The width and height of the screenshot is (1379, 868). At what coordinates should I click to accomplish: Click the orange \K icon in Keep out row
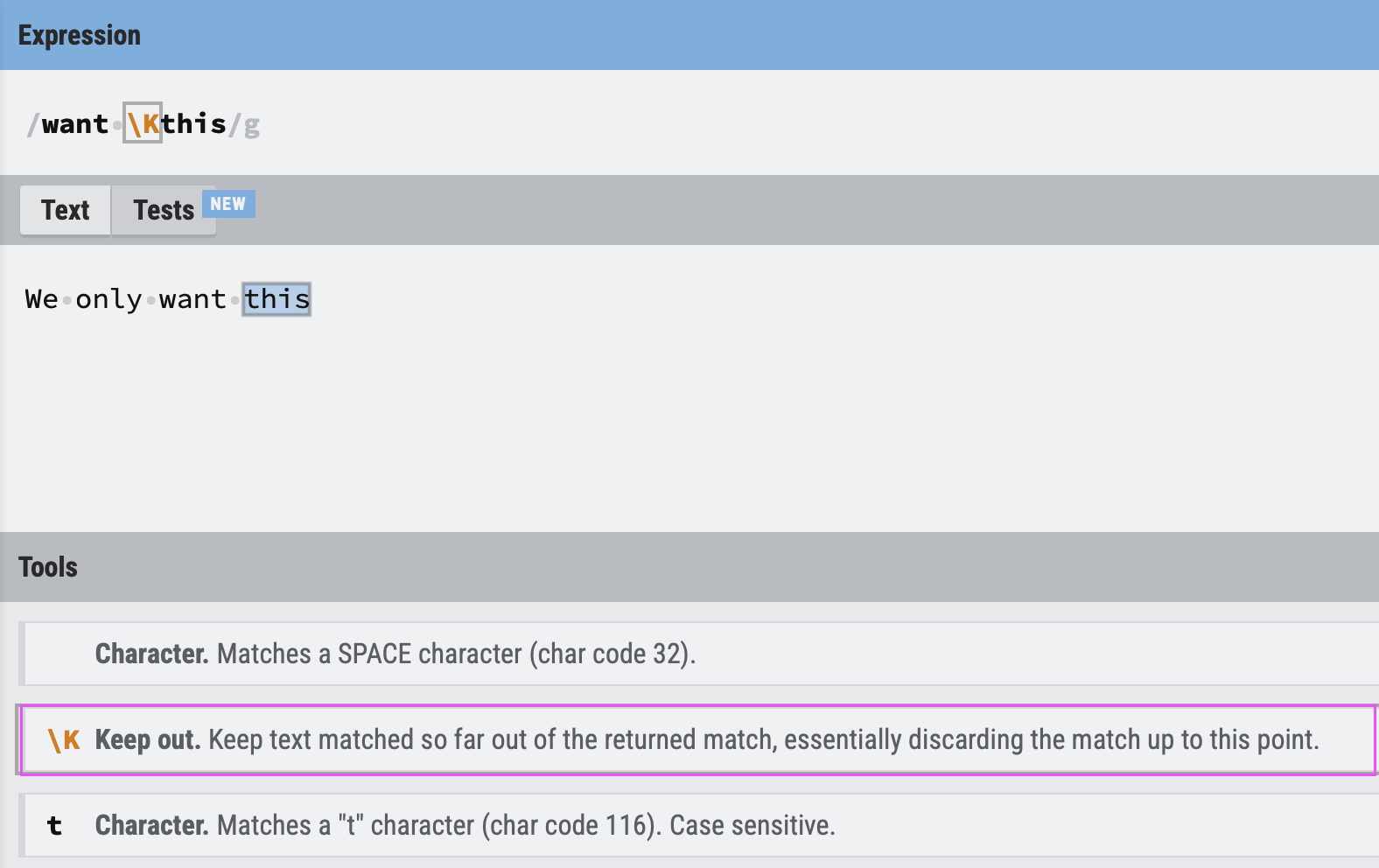pyautogui.click(x=64, y=740)
